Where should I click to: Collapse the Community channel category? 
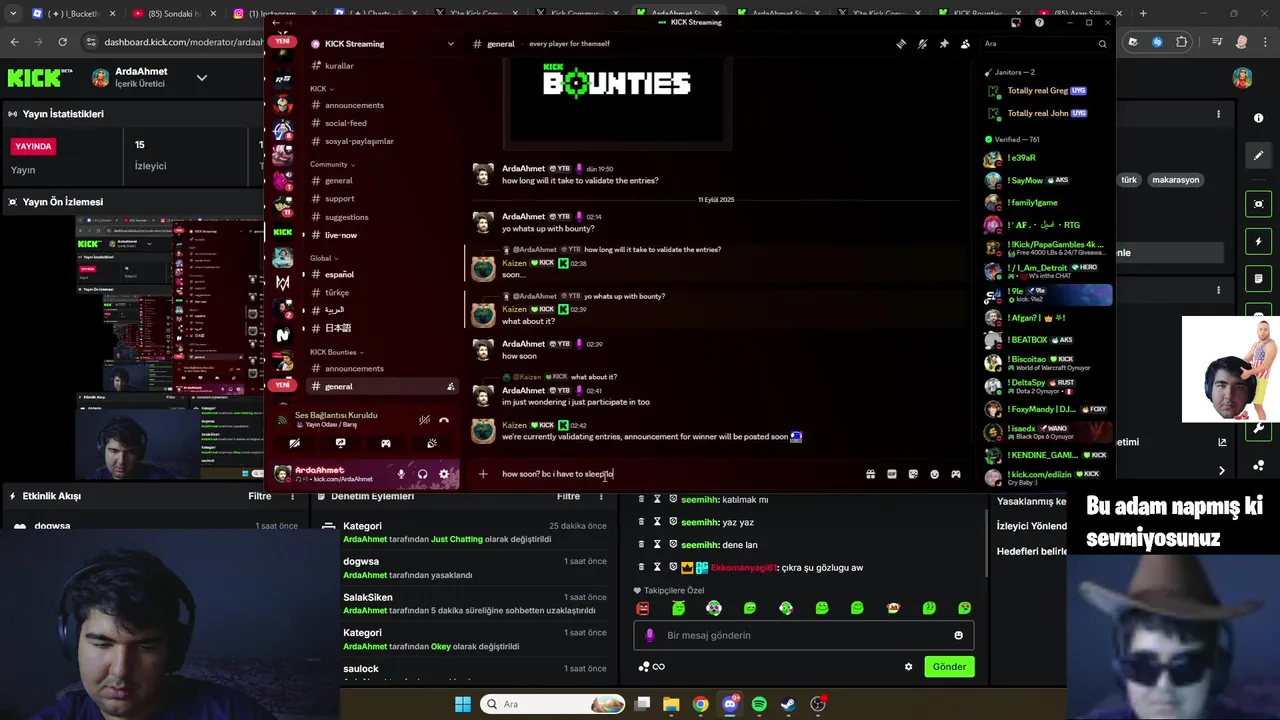332,164
